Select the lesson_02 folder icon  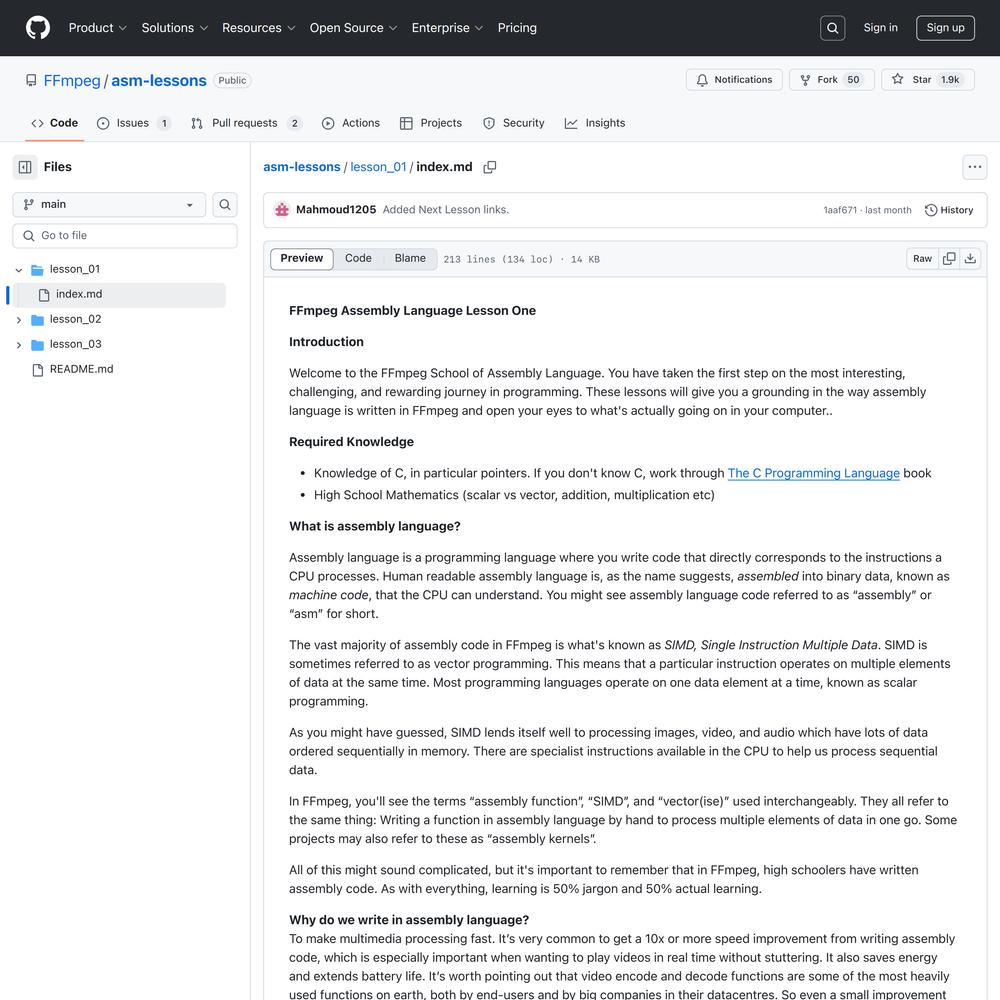[x=38, y=320]
